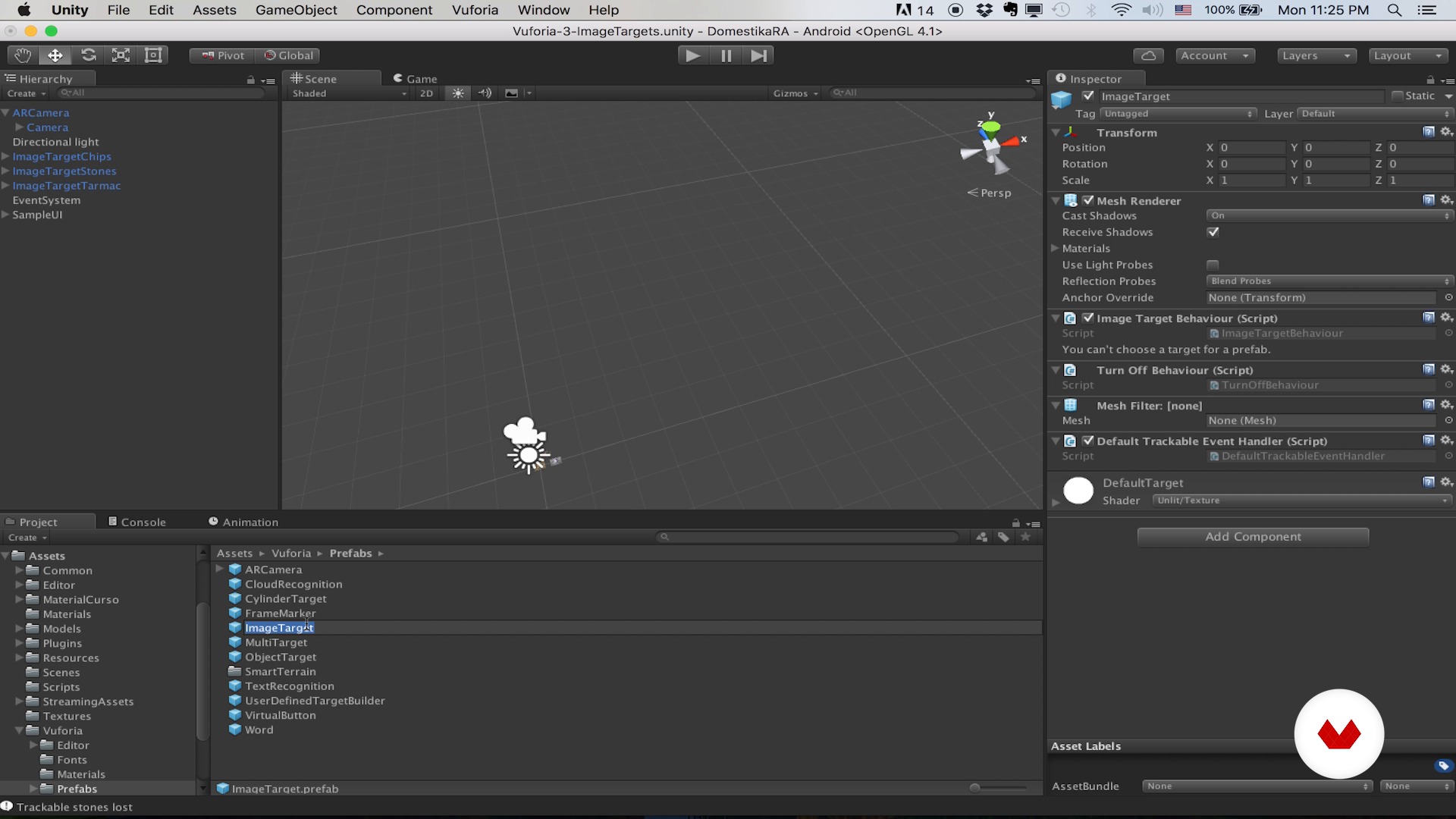Select the Scale tool in toolbar
The width and height of the screenshot is (1456, 819).
[121, 55]
